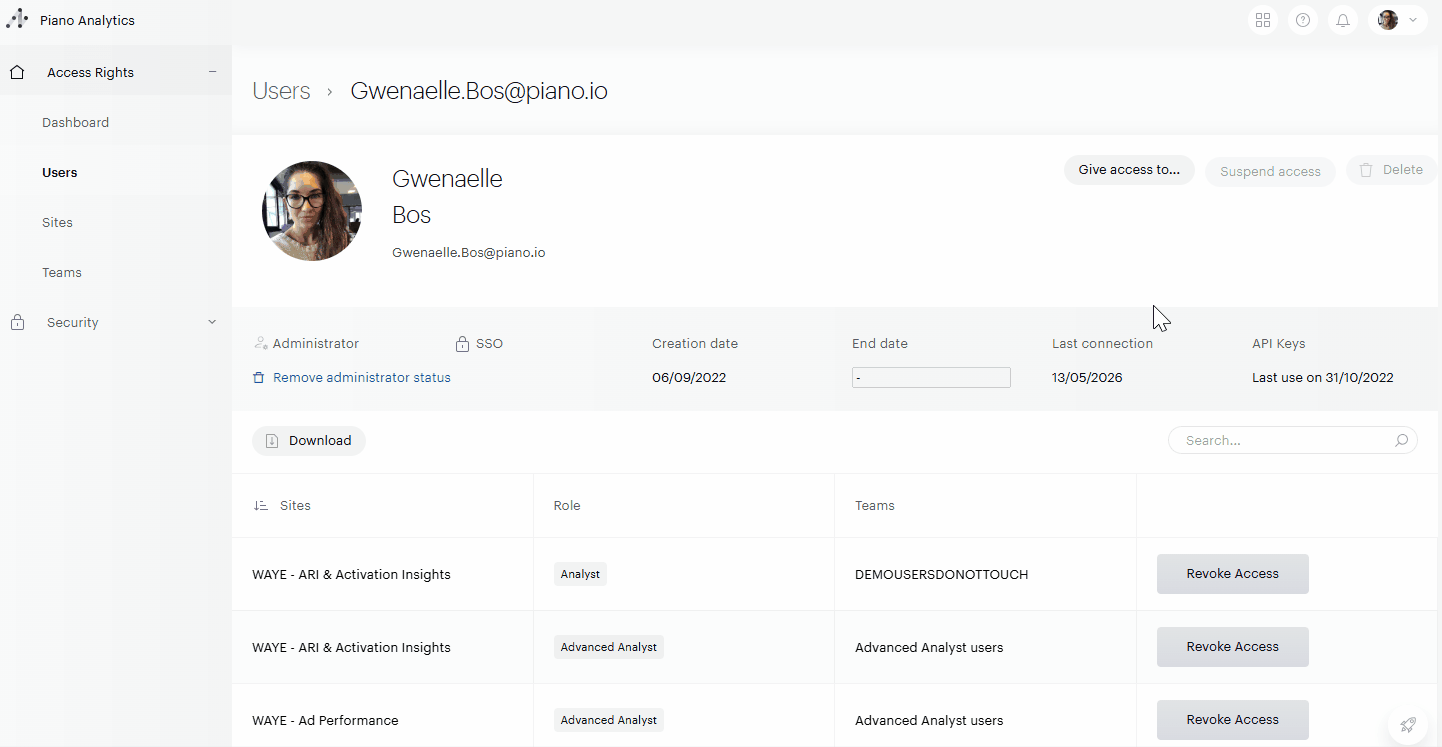Click the Role column header
Image resolution: width=1442 pixels, height=747 pixels.
tap(567, 505)
